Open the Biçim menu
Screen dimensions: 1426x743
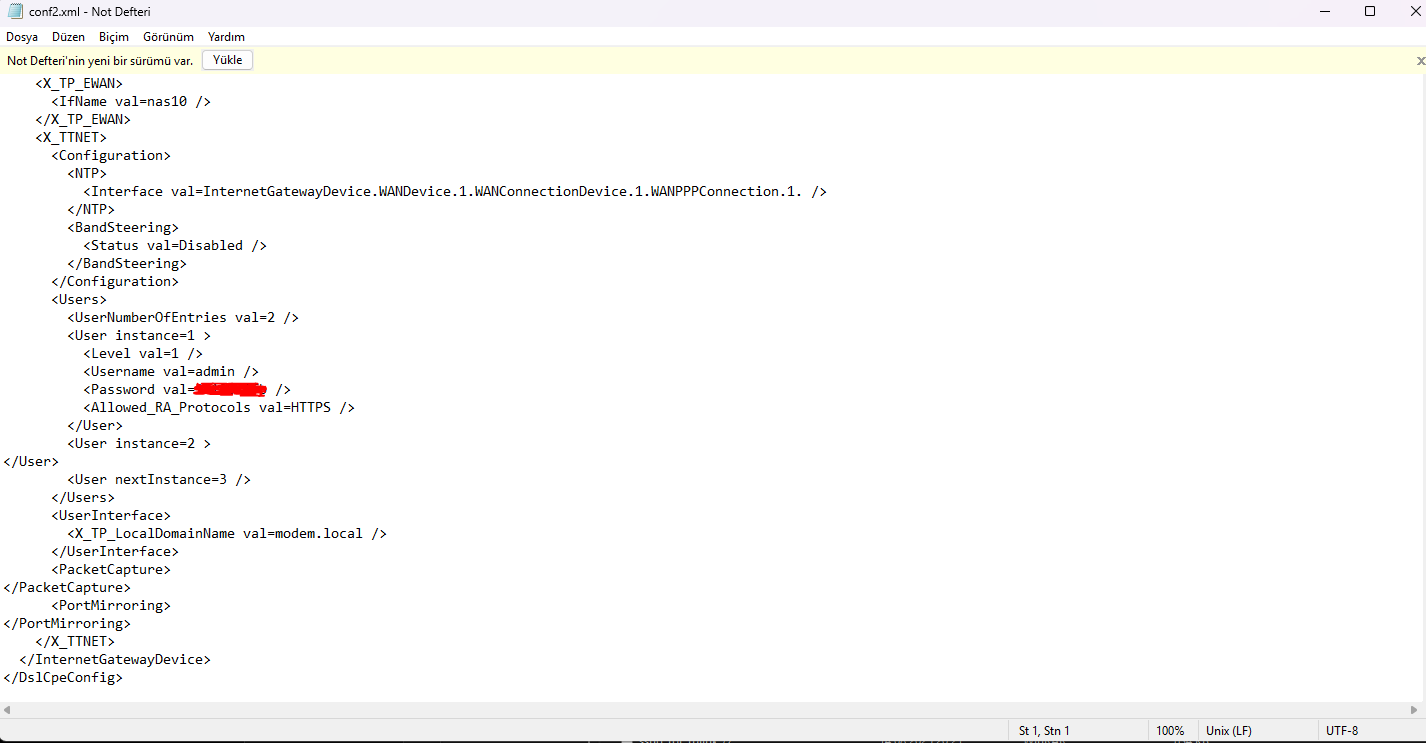(x=114, y=37)
